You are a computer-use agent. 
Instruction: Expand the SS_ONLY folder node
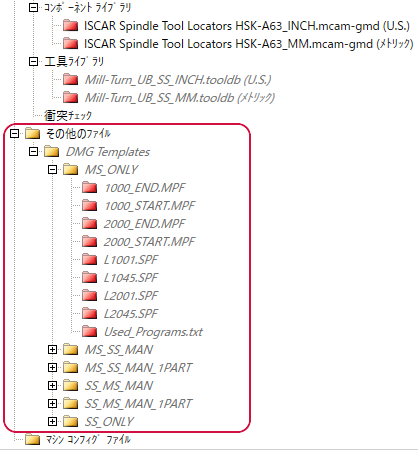coord(52,422)
